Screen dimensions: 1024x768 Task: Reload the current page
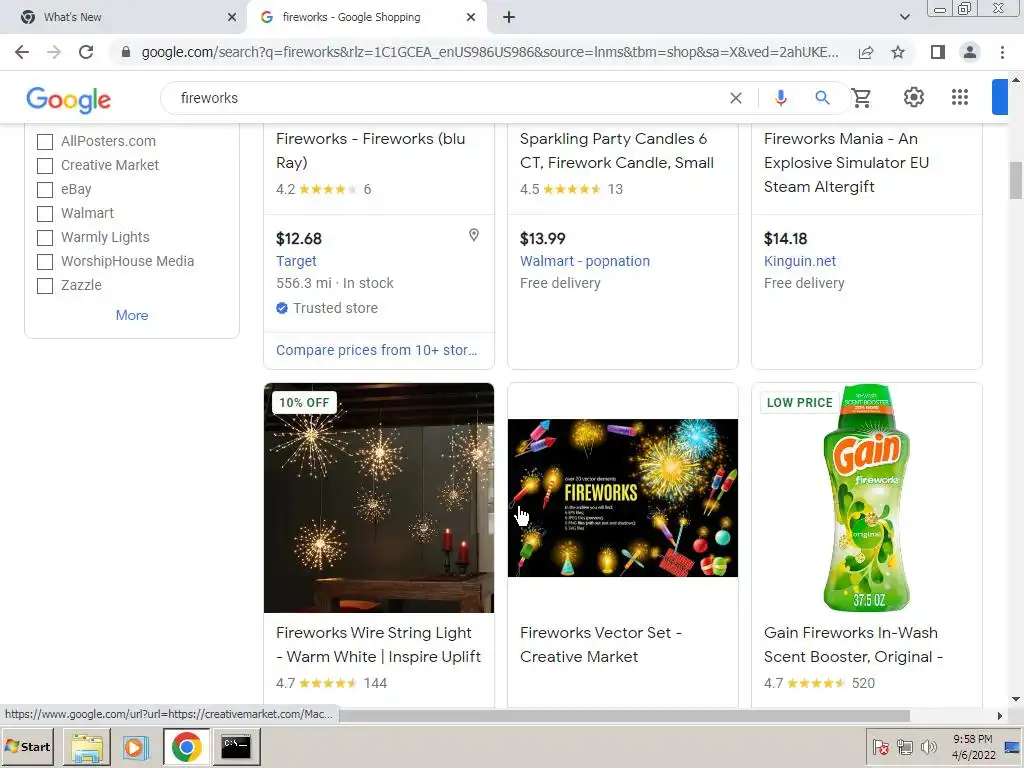coord(86,52)
